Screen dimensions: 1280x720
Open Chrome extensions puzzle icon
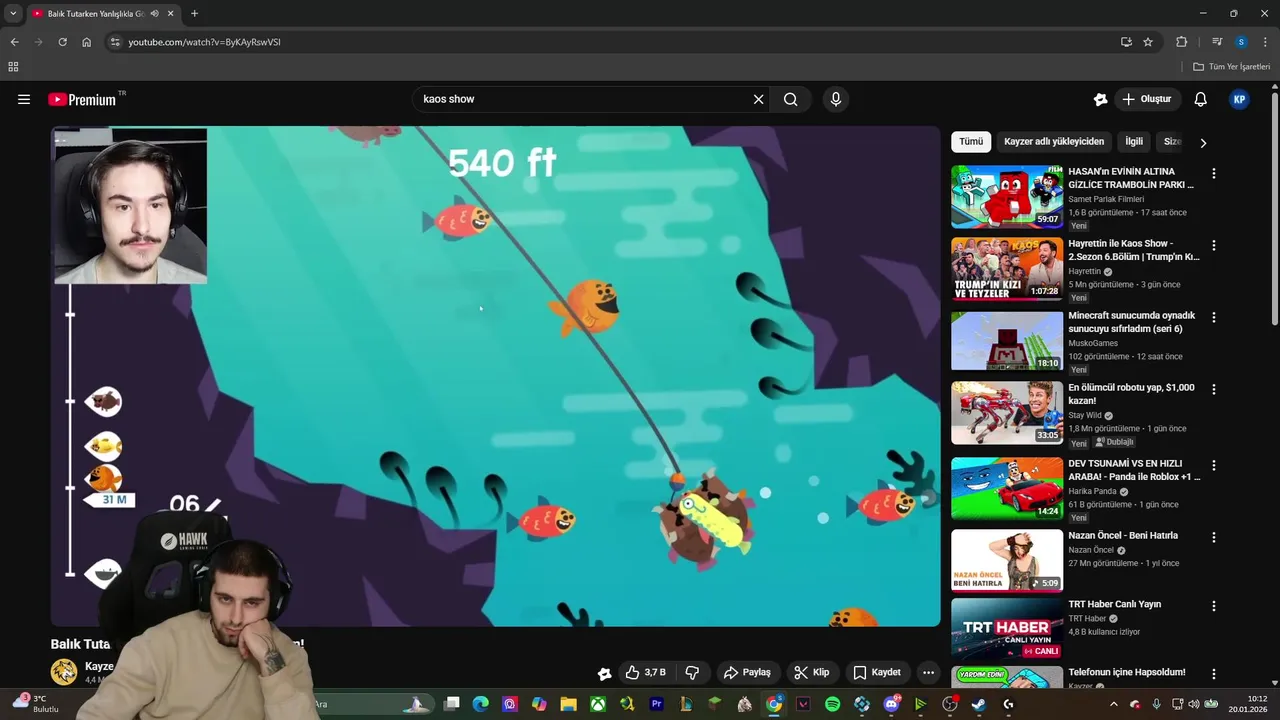coord(1181,42)
